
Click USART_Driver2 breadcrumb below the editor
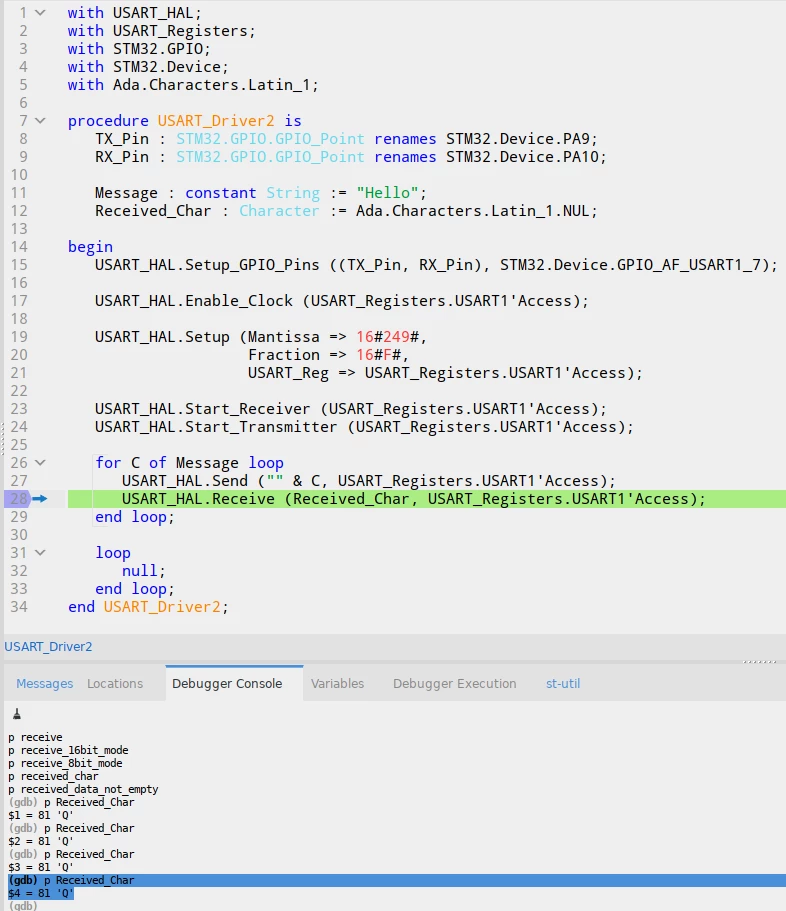tap(48, 647)
